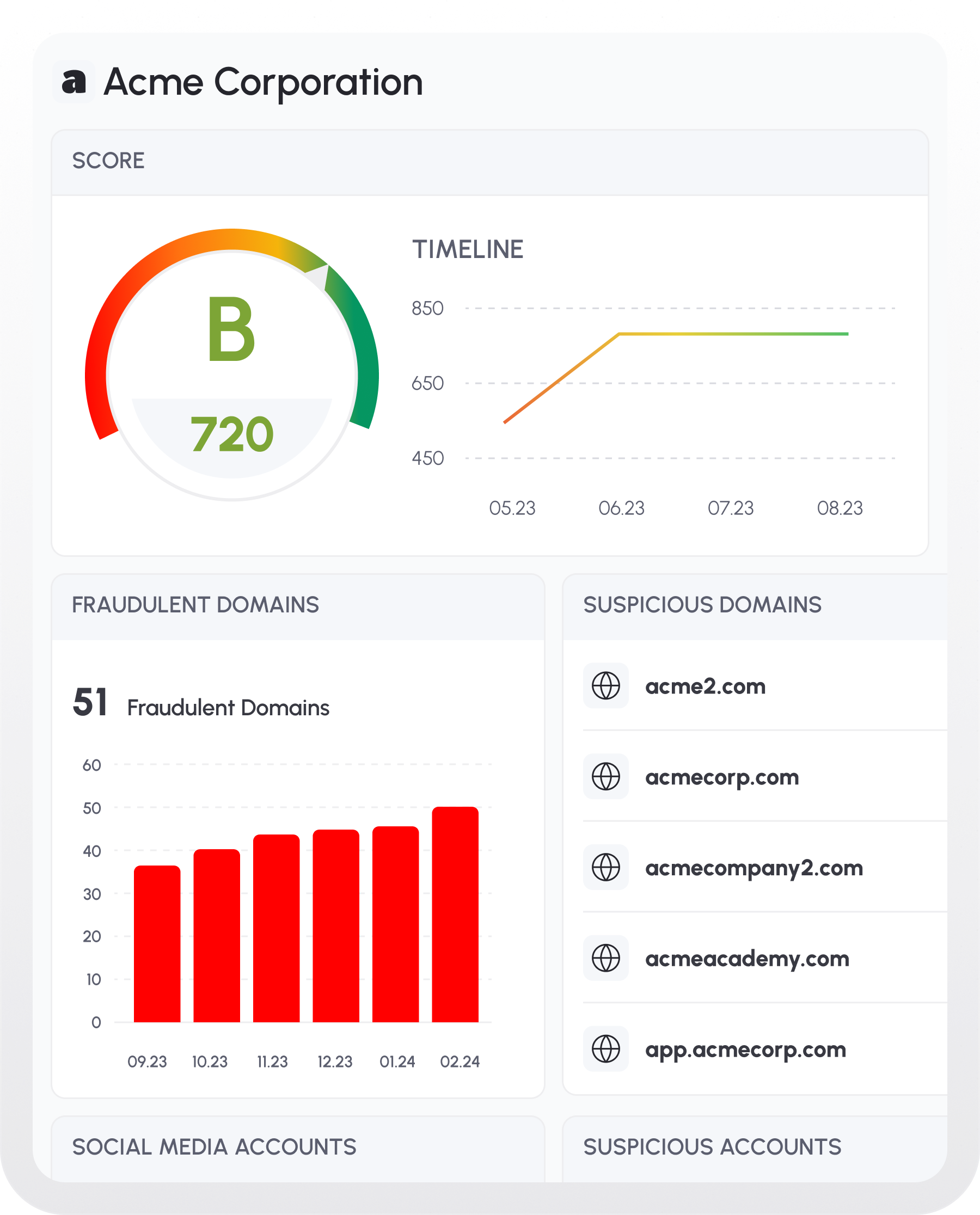Select the acmeacademy.com domain entry

pyautogui.click(x=747, y=959)
